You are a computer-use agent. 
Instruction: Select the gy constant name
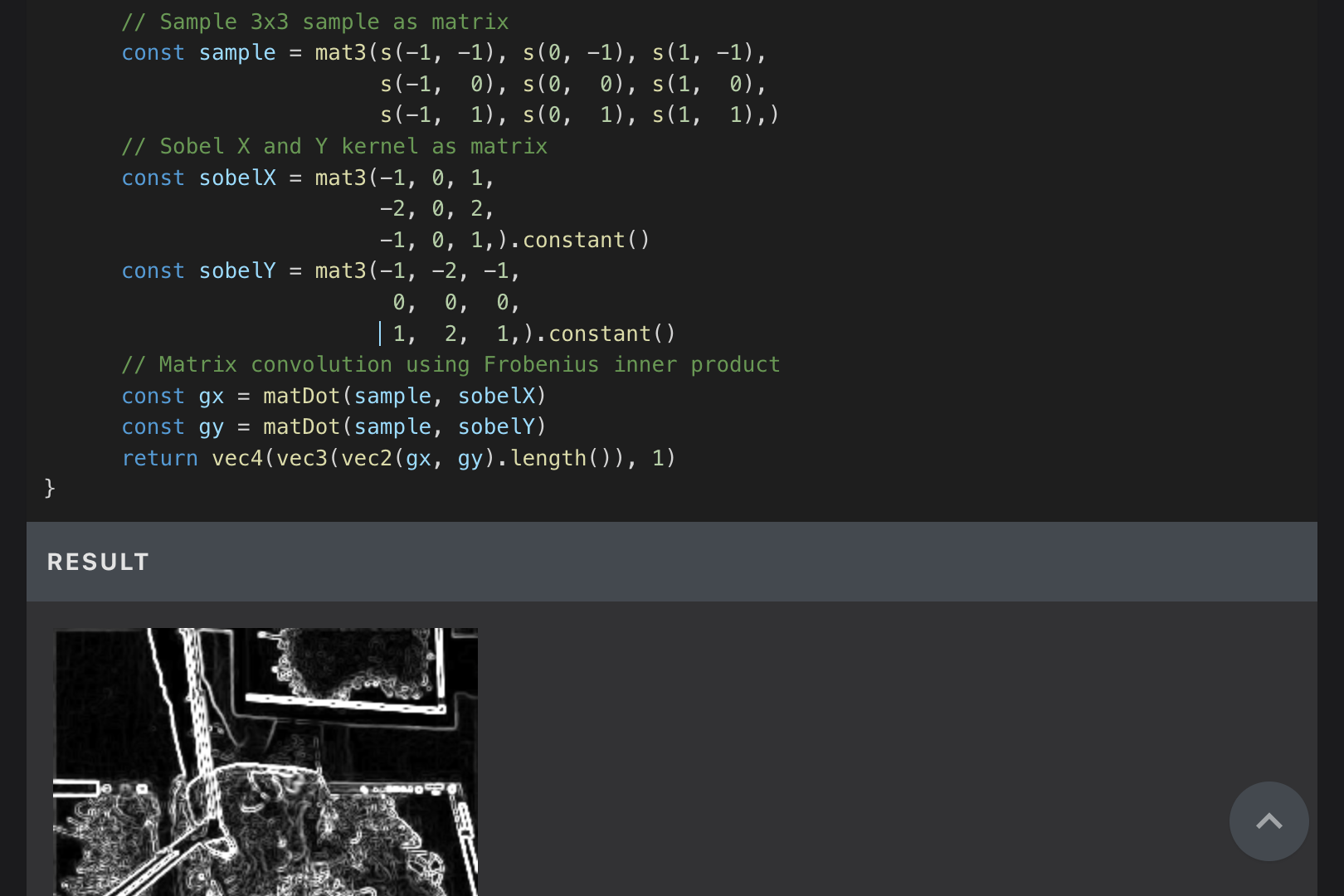tap(210, 426)
